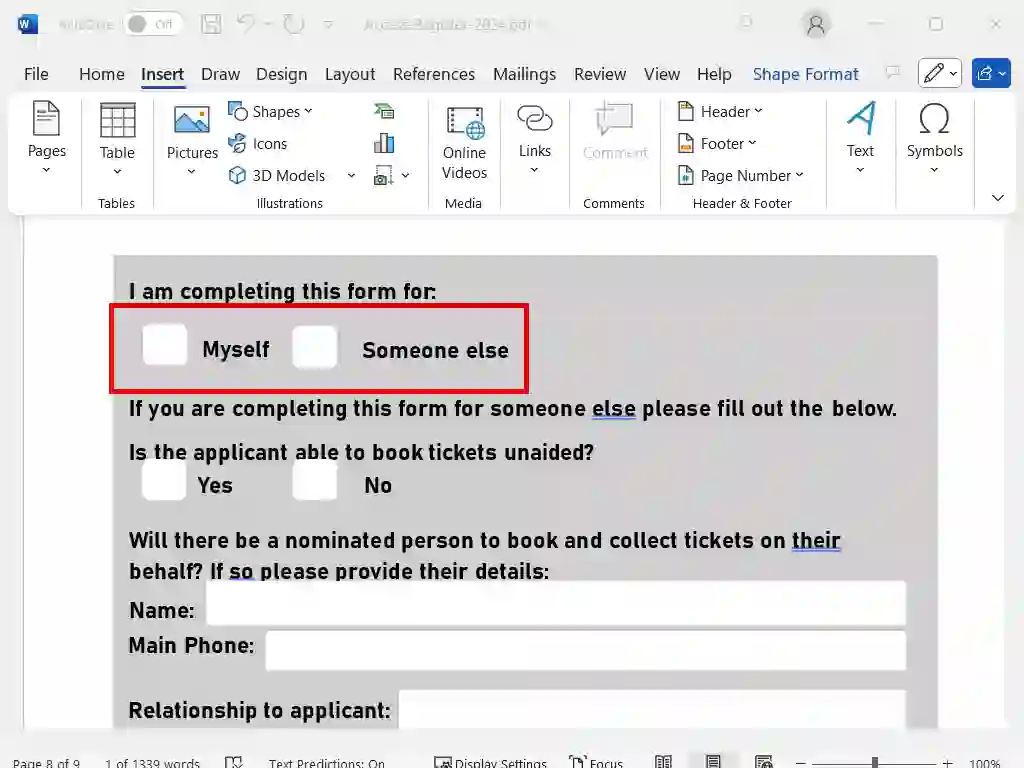The width and height of the screenshot is (1024, 768).
Task: Click the 3D Models button
Action: [277, 176]
